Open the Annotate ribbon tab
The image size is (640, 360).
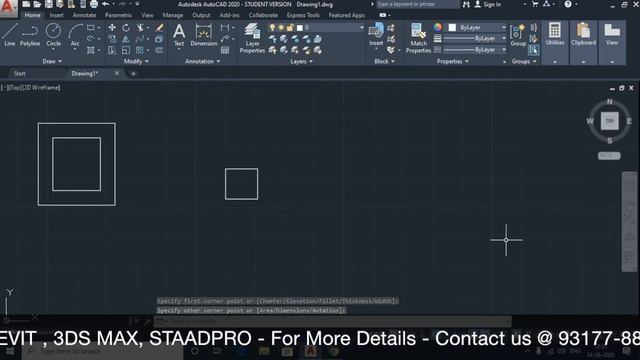(84, 15)
